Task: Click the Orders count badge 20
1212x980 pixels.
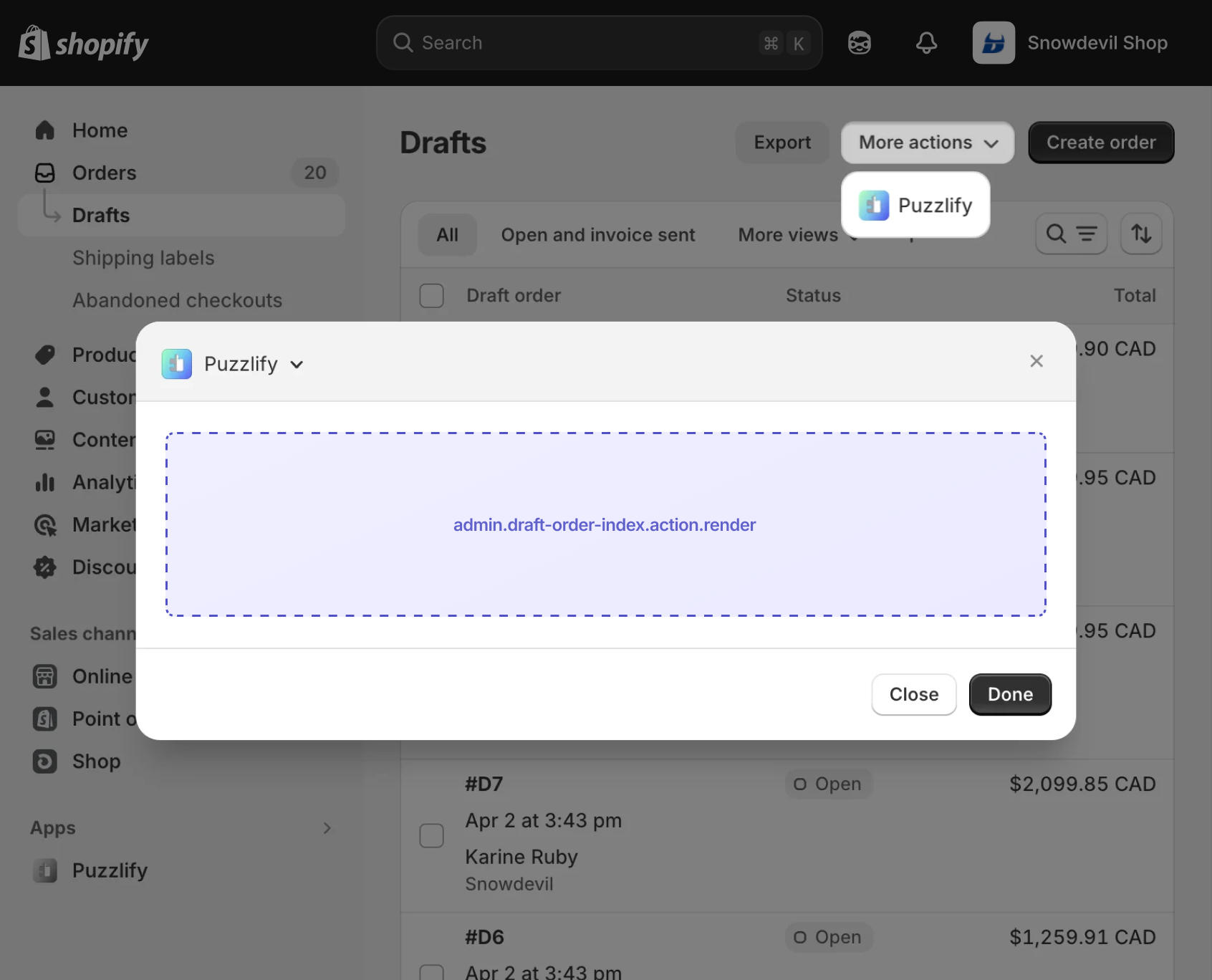Action: point(315,173)
